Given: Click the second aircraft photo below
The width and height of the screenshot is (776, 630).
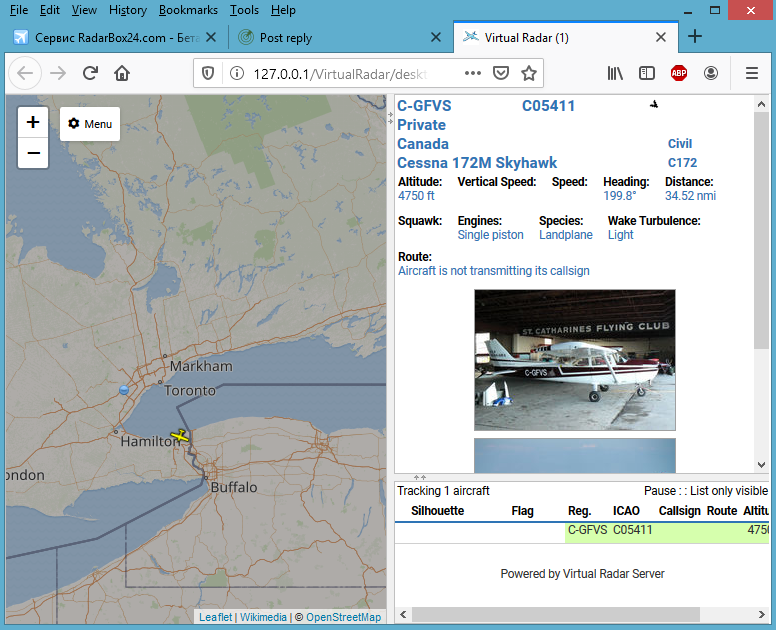Looking at the screenshot, I should [x=575, y=455].
